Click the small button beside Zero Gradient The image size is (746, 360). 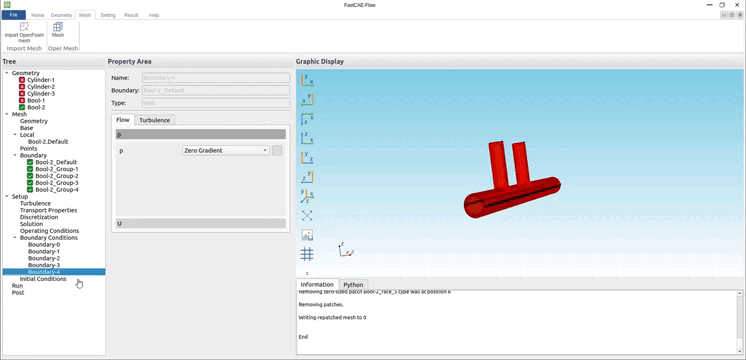[277, 151]
